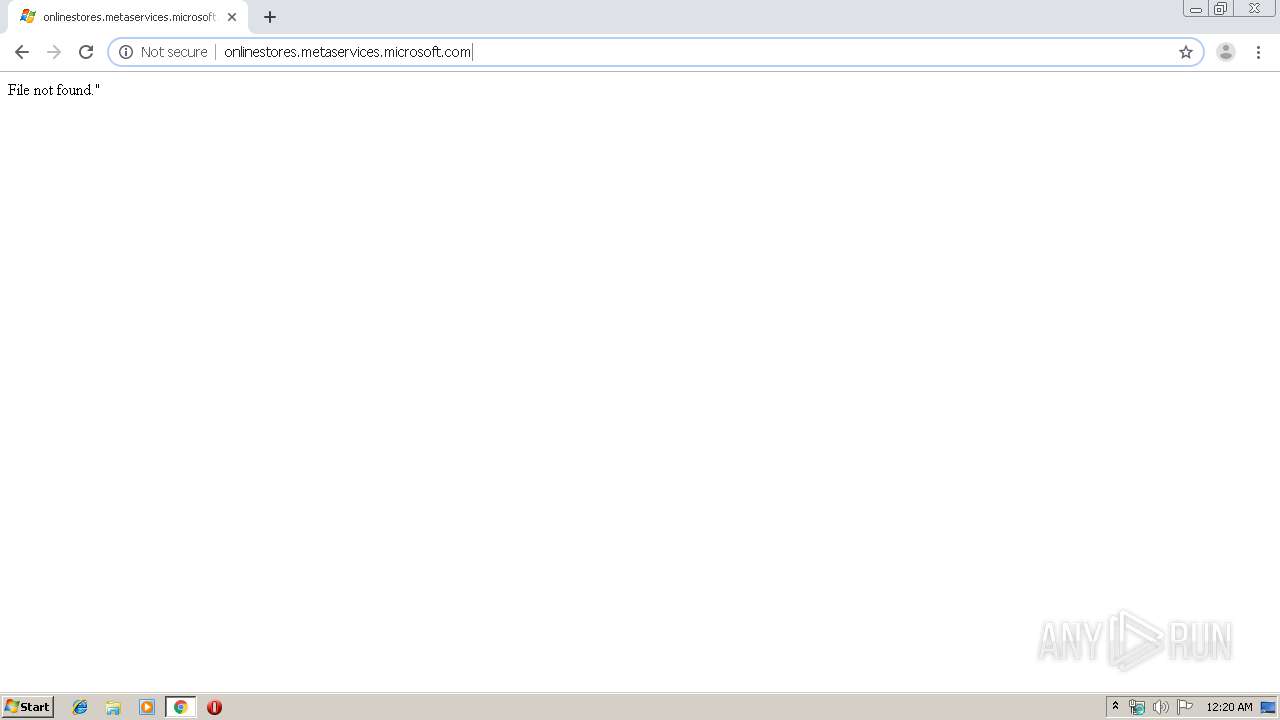Bookmark this page with the star
Screen dimensions: 1280x720
pyautogui.click(x=1186, y=52)
